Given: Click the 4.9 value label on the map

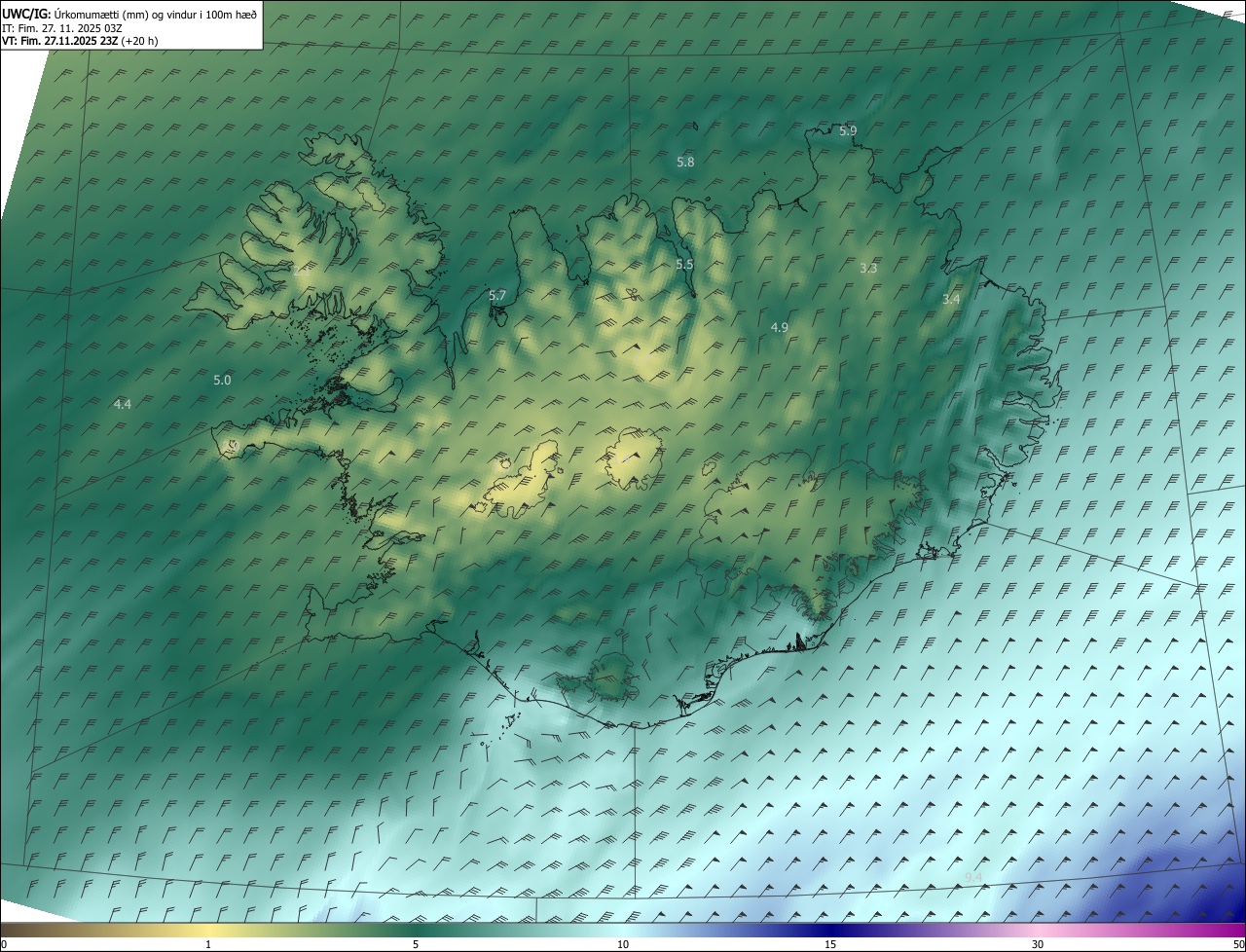Looking at the screenshot, I should (779, 327).
